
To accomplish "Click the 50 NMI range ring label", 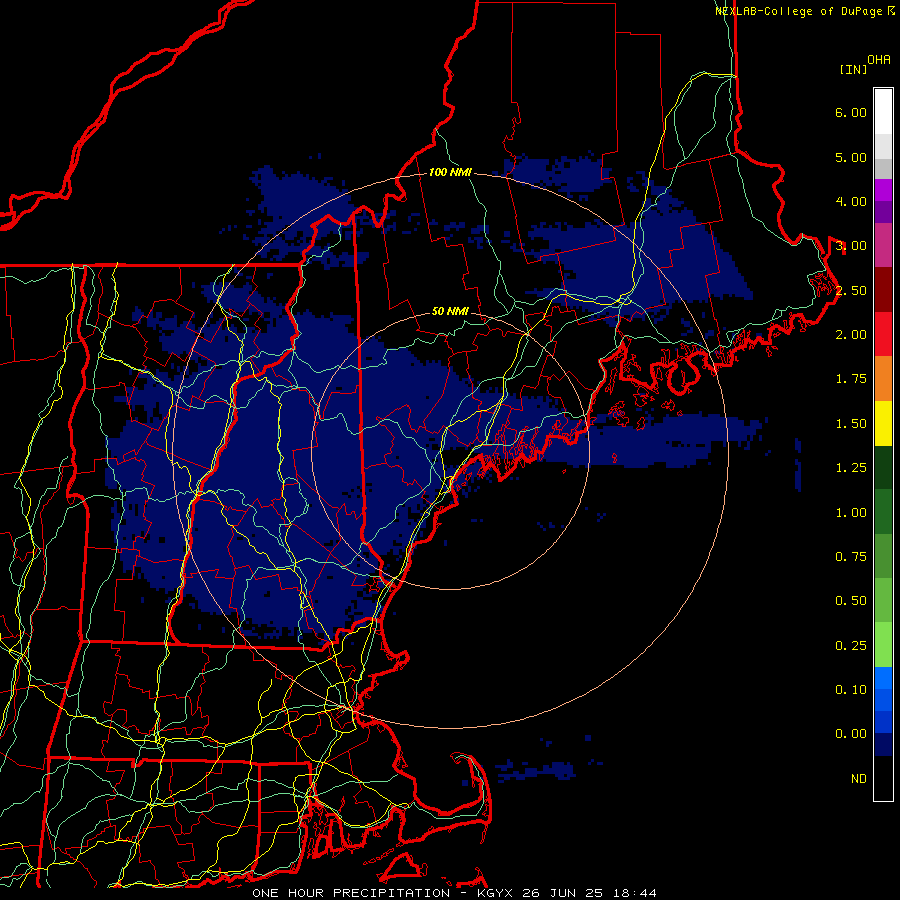I will tap(450, 312).
